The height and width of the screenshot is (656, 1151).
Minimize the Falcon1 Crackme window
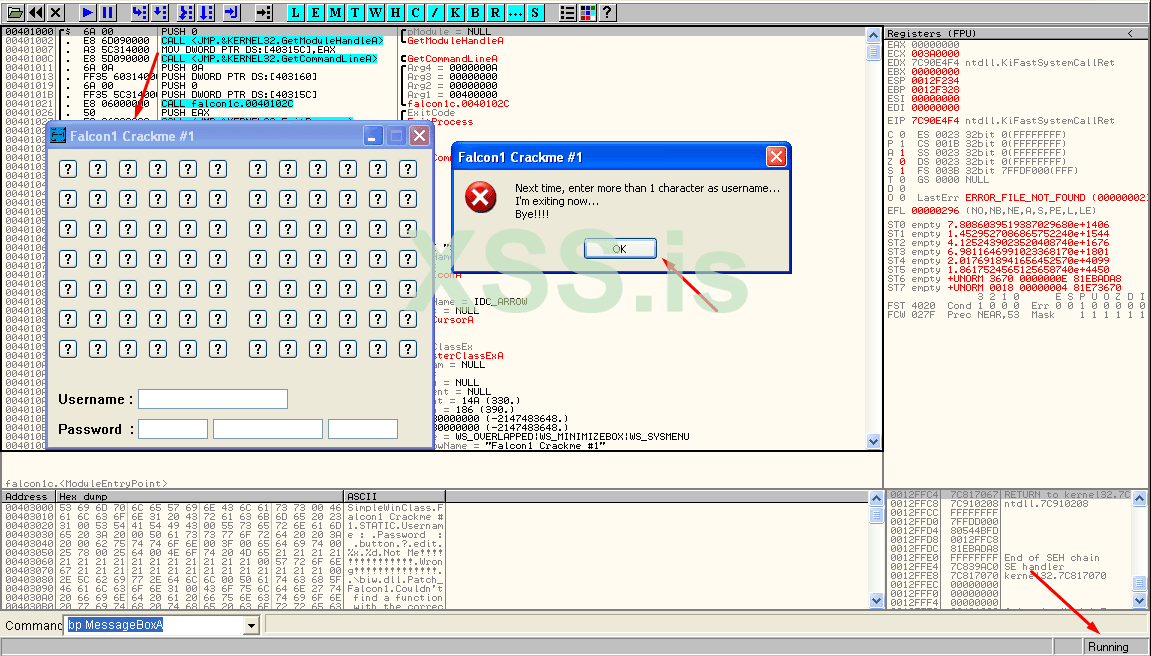(x=373, y=136)
